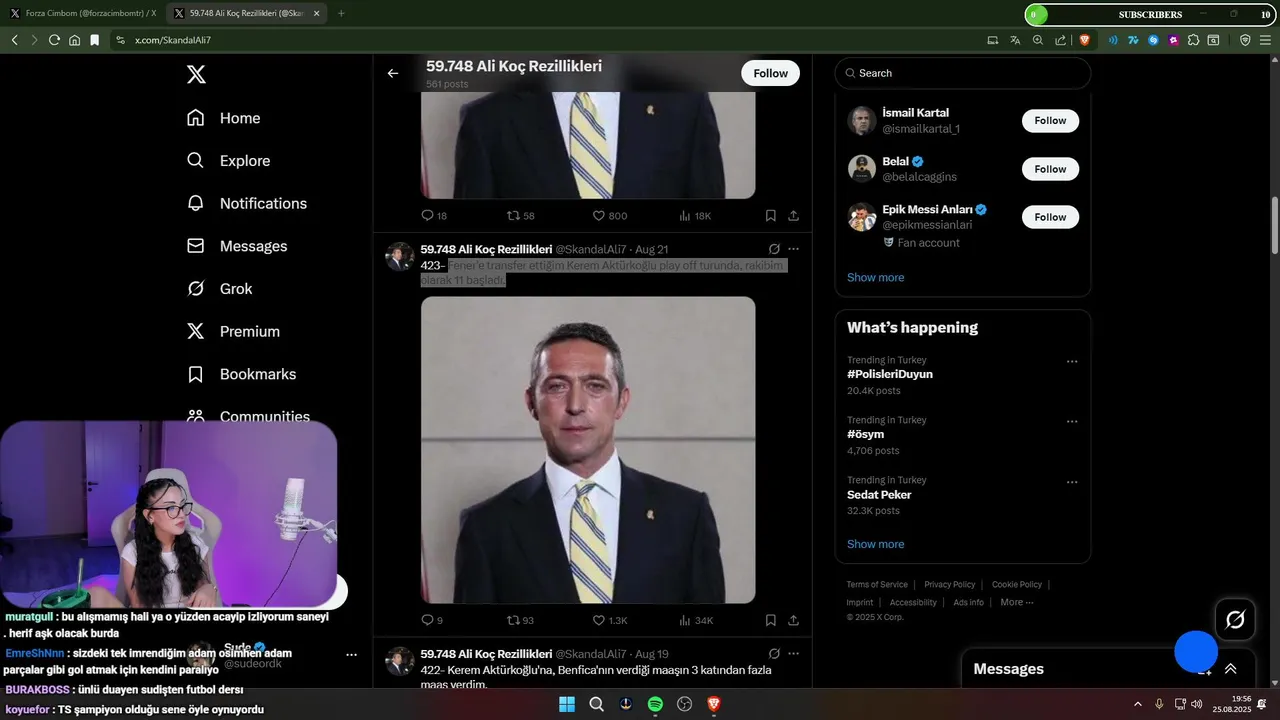The image size is (1280, 720).
Task: Expand the Messages drawer
Action: click(1231, 669)
